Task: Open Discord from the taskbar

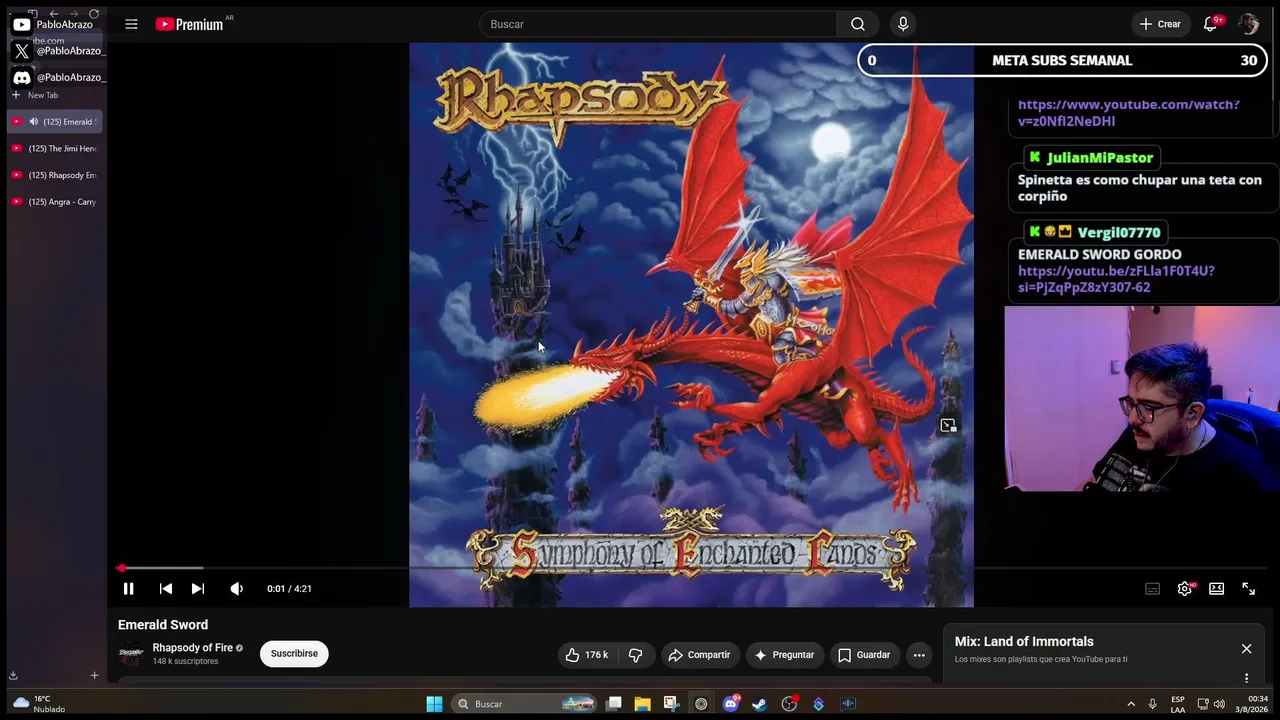Action: [731, 704]
